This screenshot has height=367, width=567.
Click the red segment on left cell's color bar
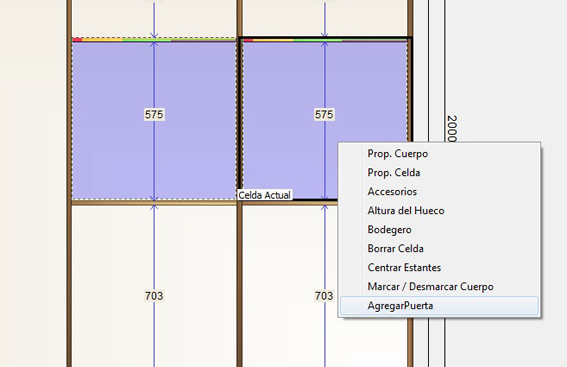(77, 40)
